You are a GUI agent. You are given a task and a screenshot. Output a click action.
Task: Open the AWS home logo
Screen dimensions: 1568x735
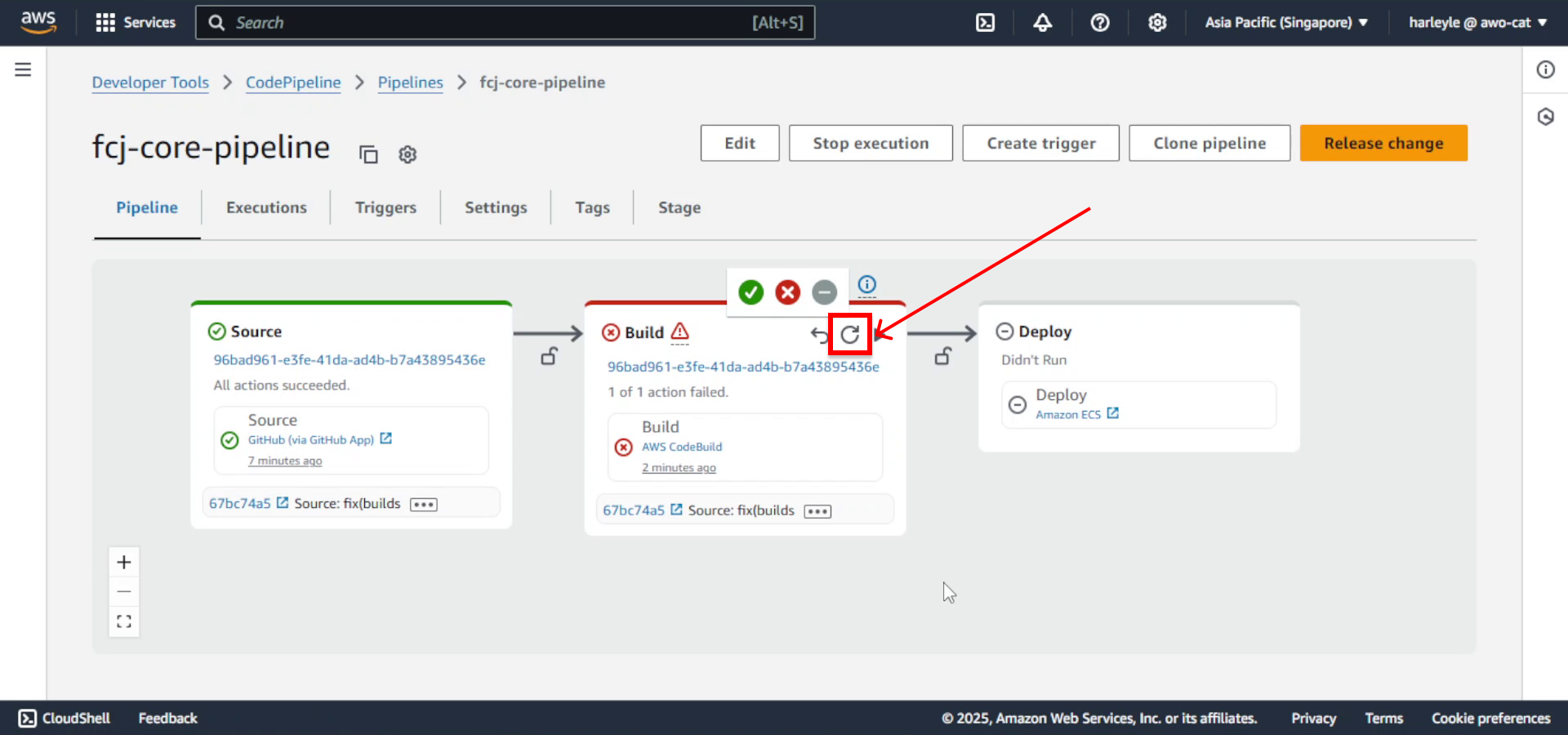coord(38,22)
